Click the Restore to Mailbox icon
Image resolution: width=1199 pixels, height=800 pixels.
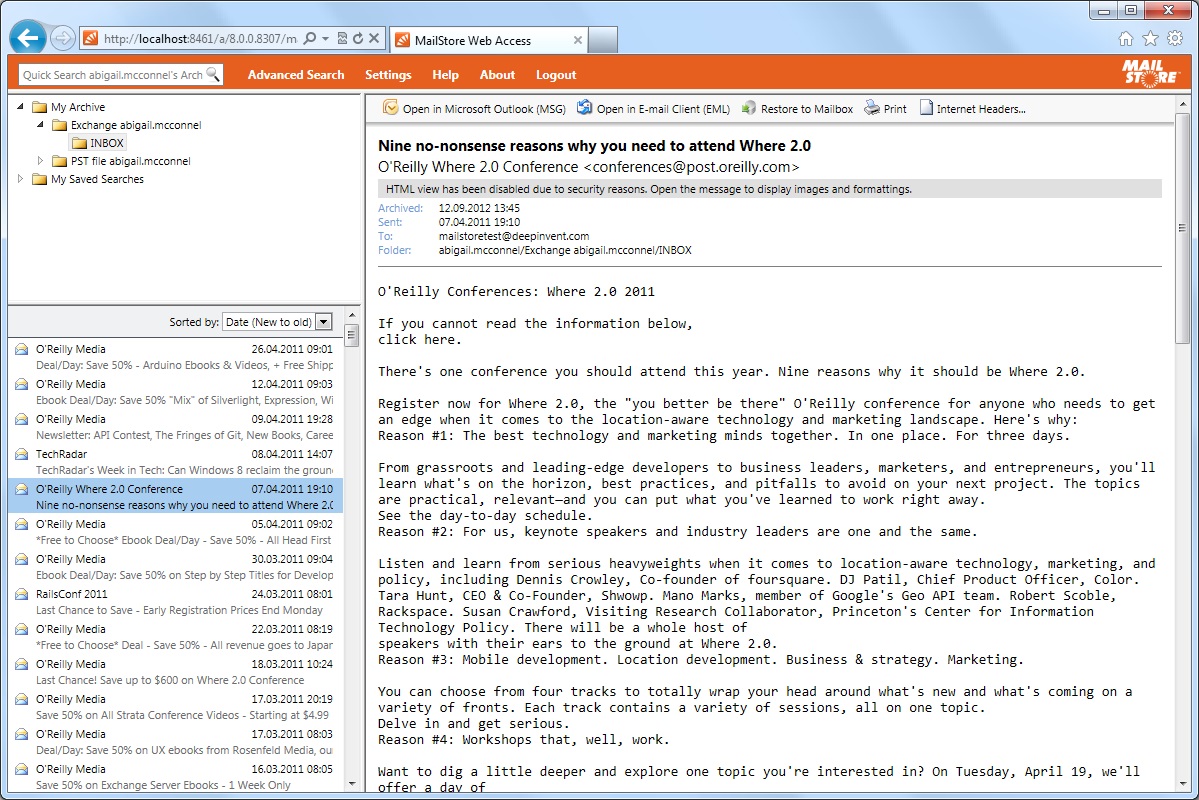(x=749, y=108)
